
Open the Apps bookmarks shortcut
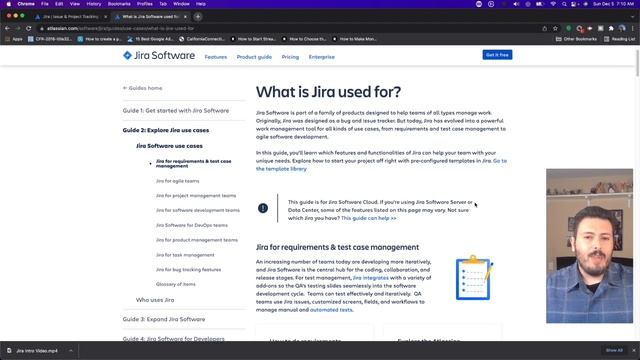click(14, 39)
